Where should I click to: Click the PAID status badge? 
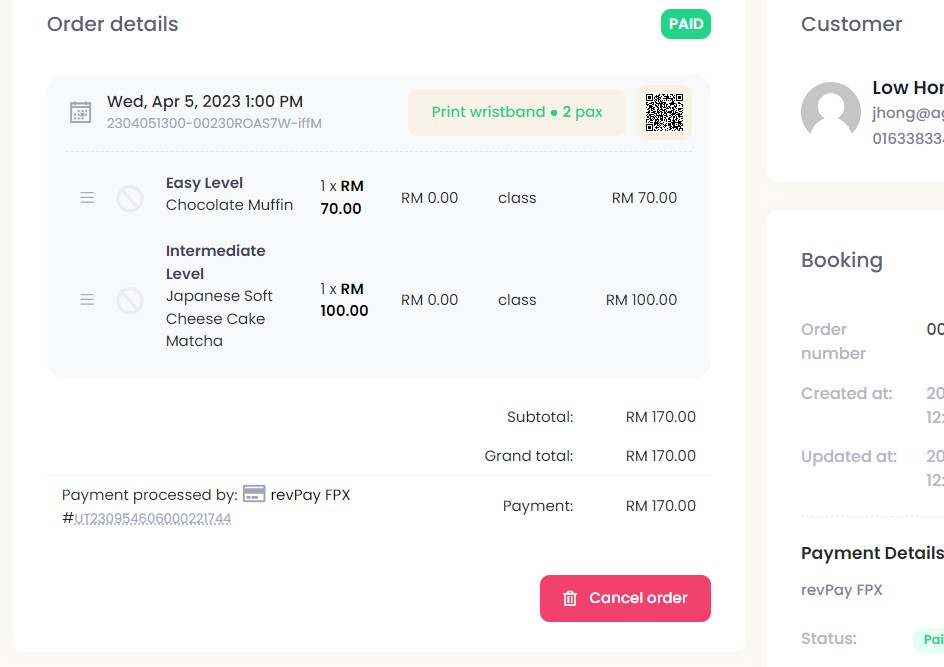(x=685, y=24)
